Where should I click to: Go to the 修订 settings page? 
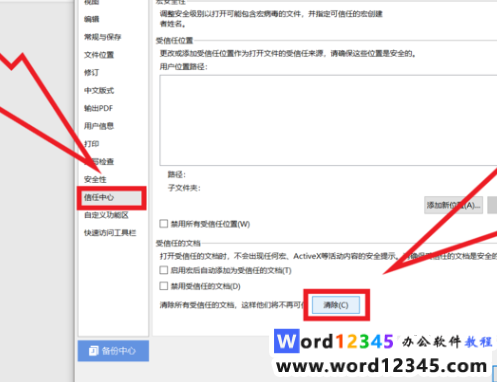point(92,73)
